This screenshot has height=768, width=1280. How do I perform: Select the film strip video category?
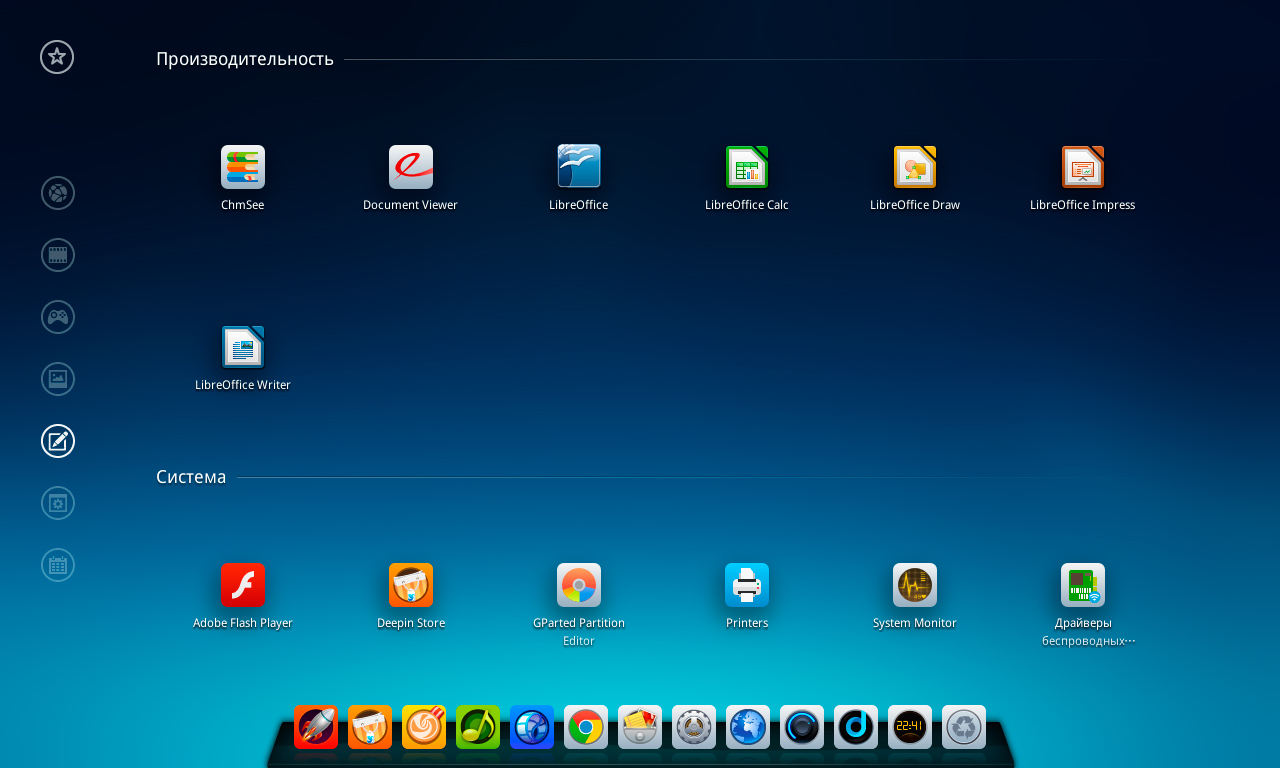coord(58,255)
